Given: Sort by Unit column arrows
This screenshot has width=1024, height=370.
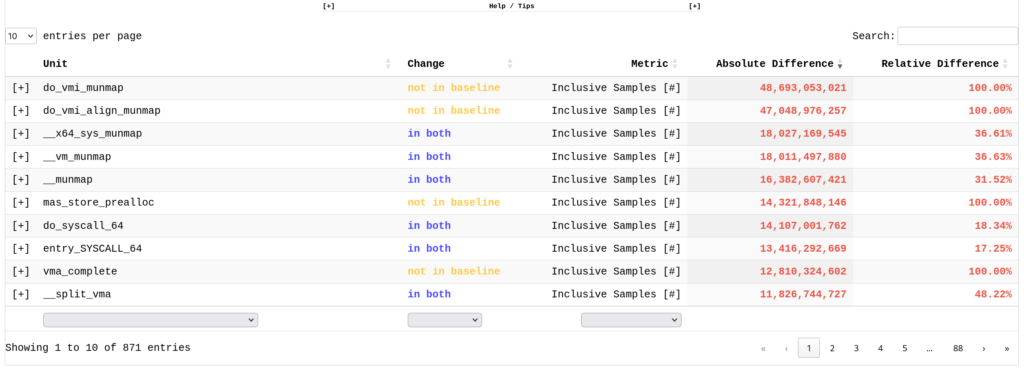Looking at the screenshot, I should (388, 64).
